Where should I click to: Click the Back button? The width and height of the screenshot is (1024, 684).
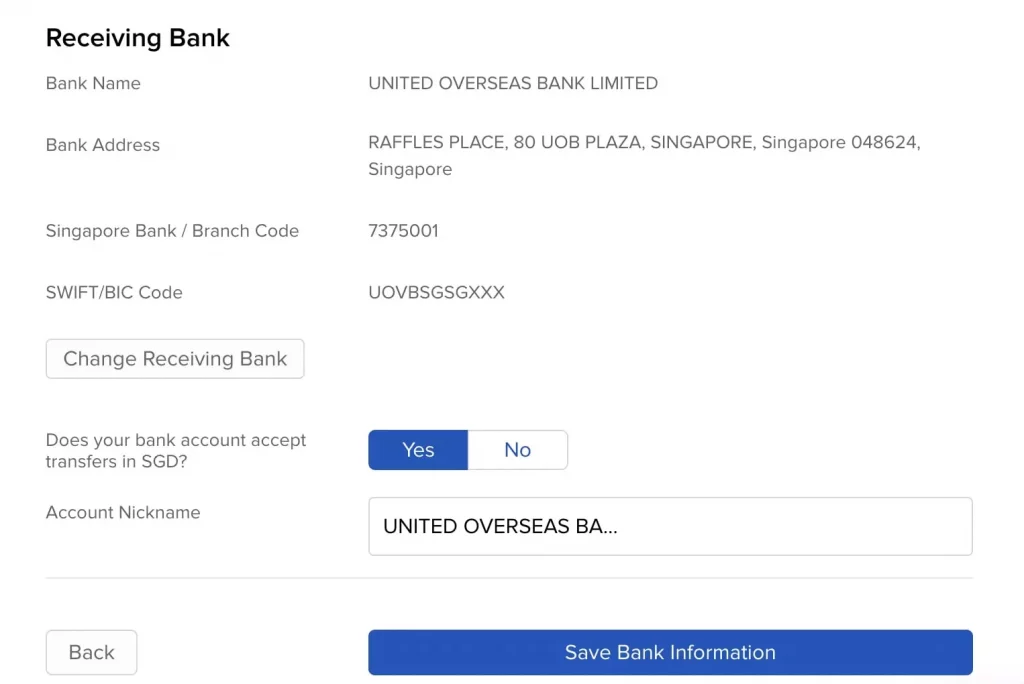[91, 652]
